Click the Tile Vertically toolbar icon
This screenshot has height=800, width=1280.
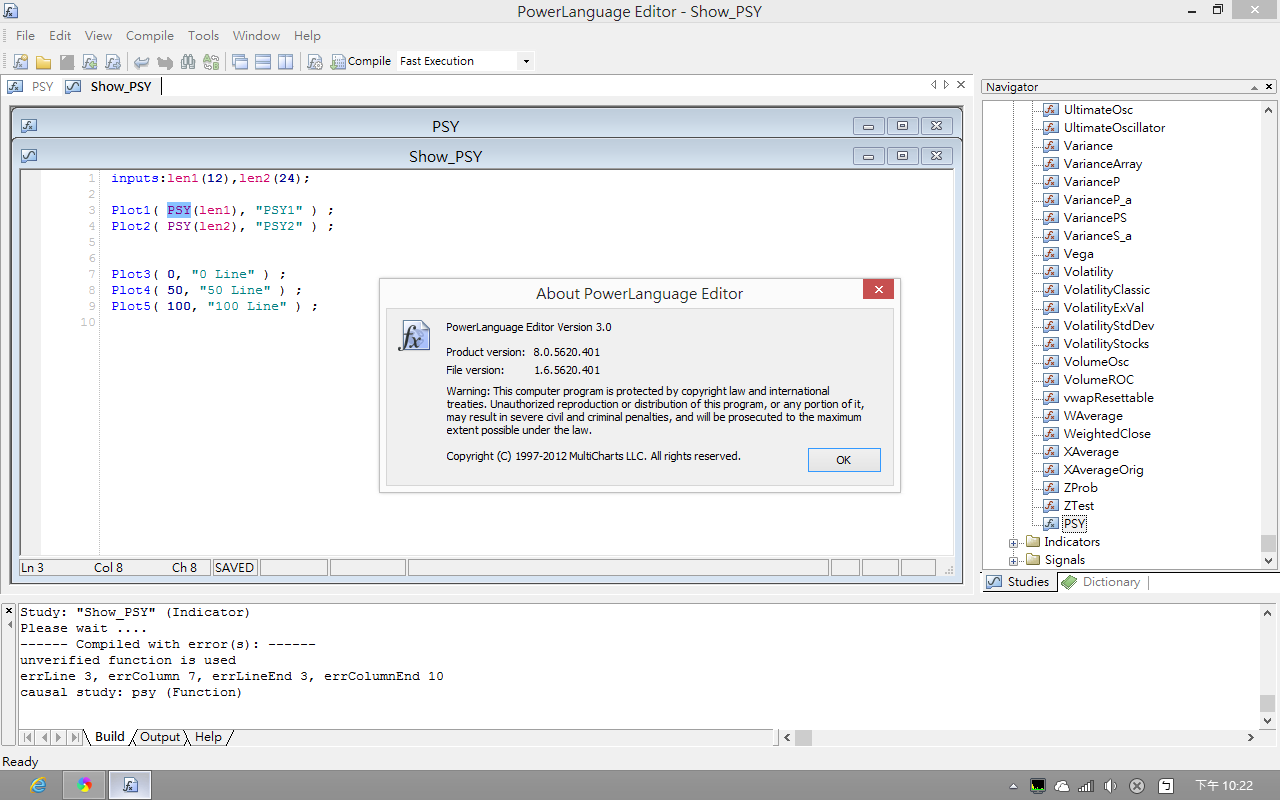point(286,61)
